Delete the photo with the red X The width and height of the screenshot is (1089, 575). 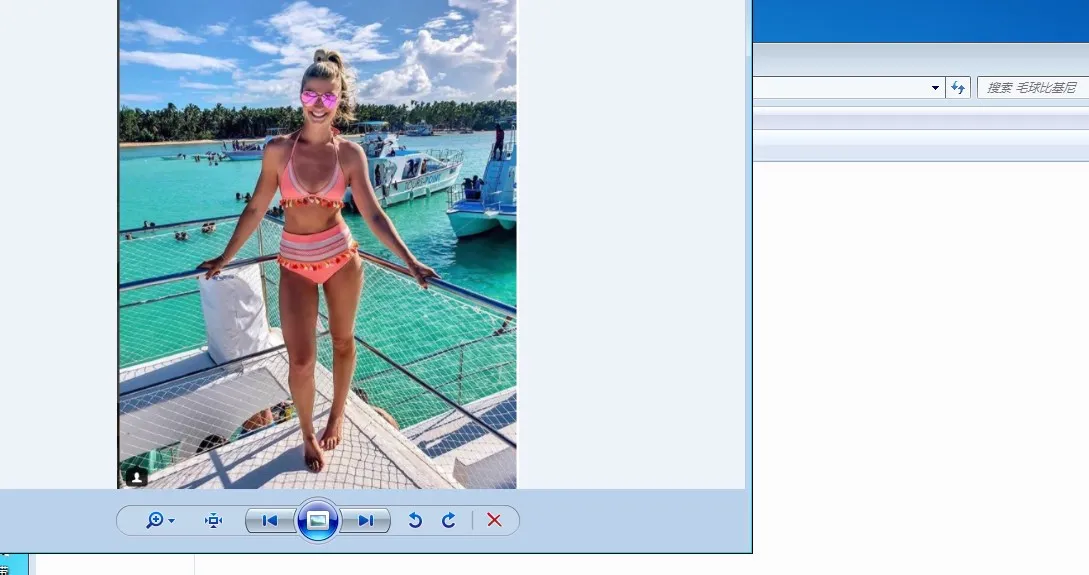pos(494,520)
